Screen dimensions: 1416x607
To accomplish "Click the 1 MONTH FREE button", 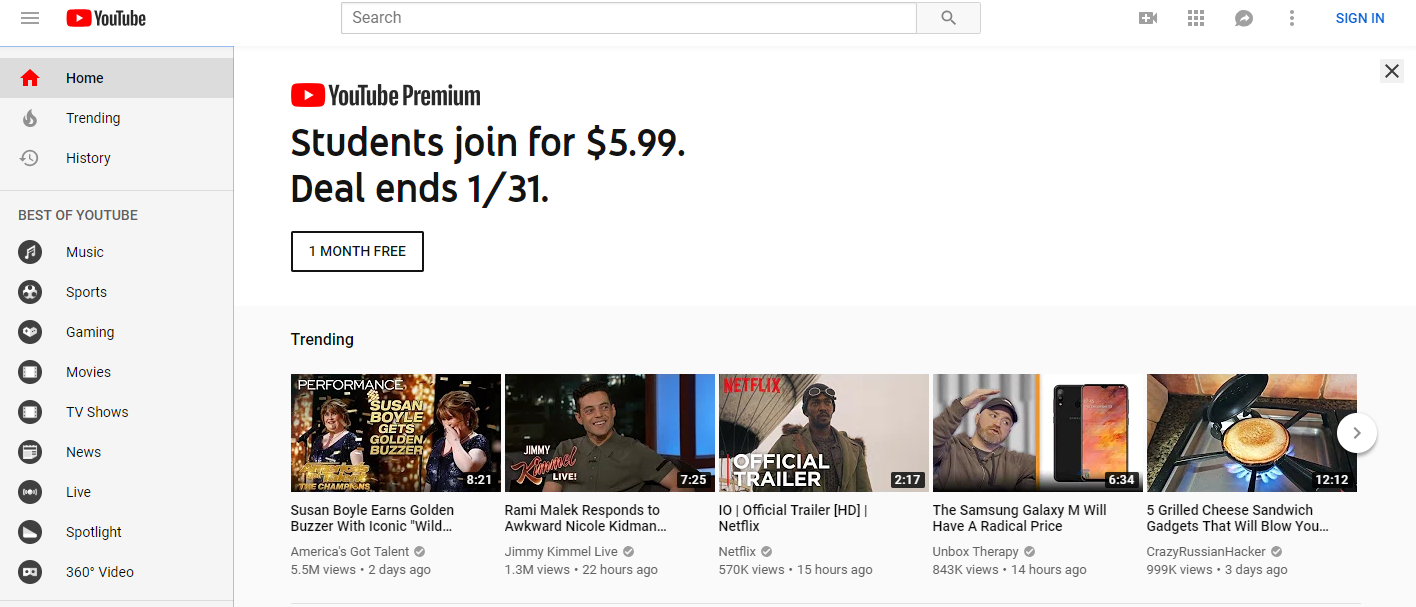I will point(357,251).
